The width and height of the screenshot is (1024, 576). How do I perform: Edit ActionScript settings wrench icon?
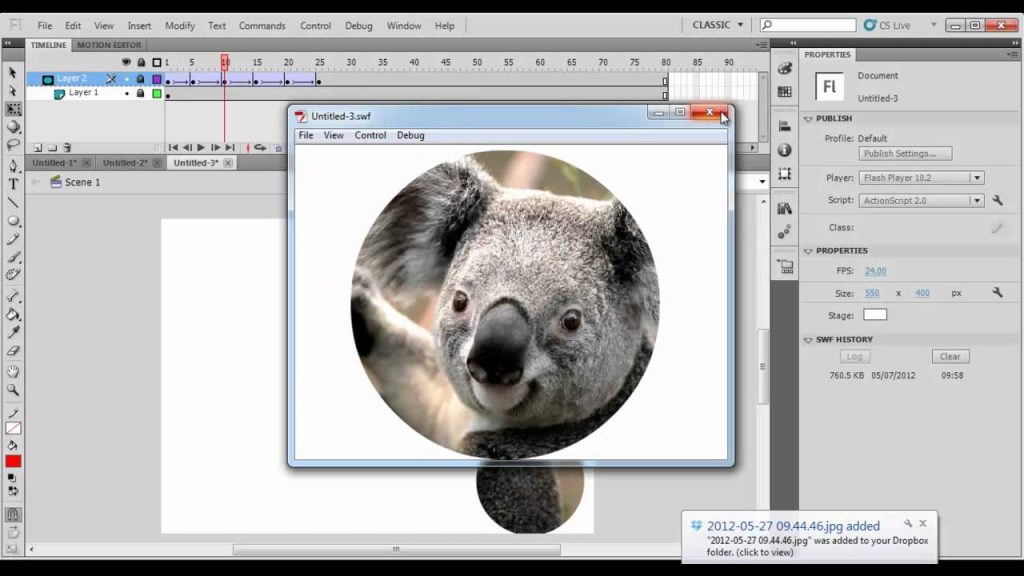[x=997, y=200]
